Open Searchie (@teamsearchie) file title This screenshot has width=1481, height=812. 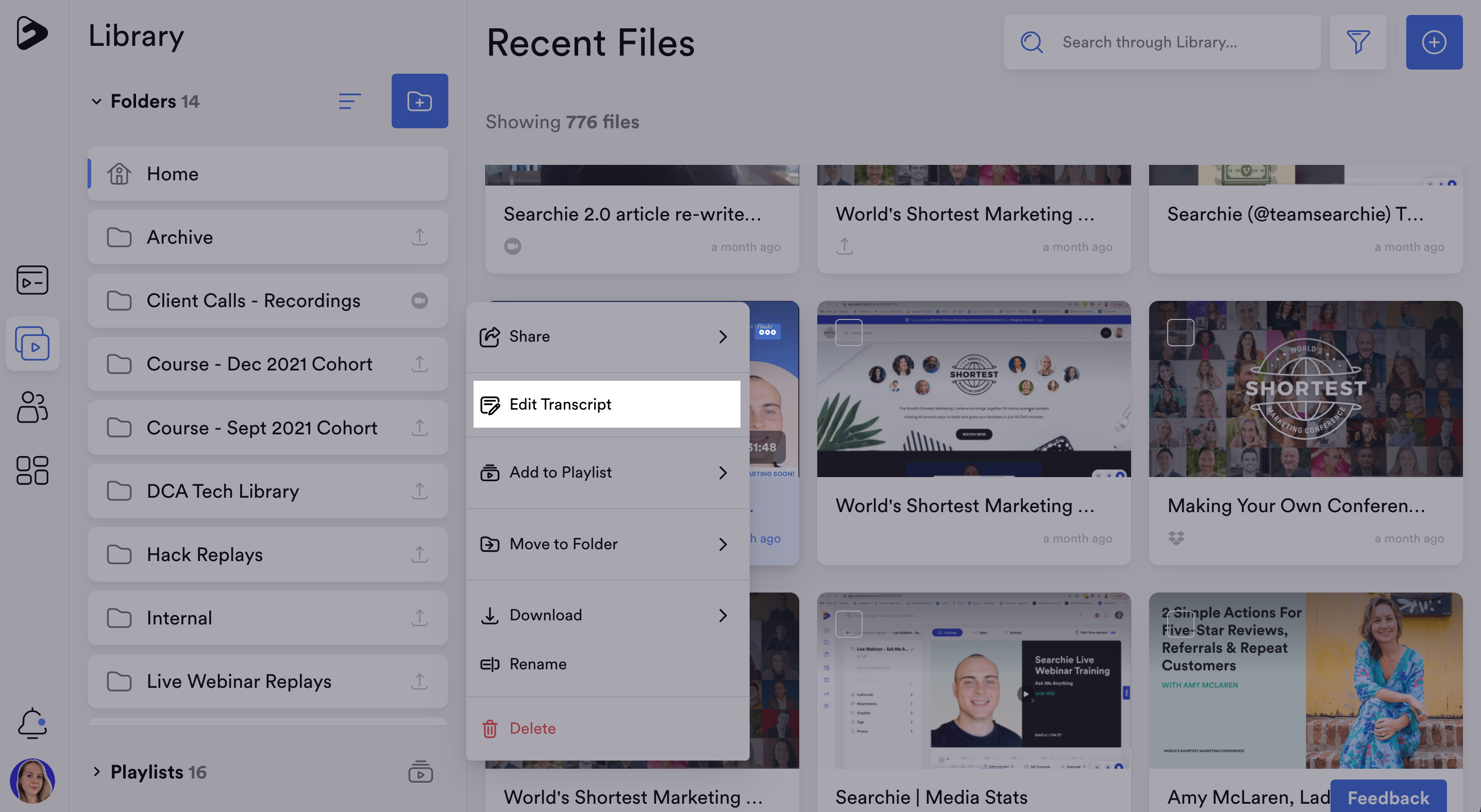(1295, 214)
